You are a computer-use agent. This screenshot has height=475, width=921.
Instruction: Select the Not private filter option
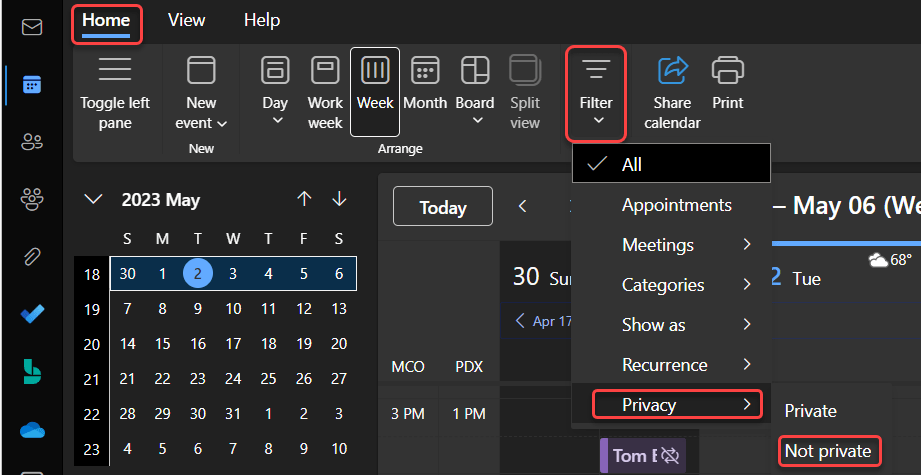click(827, 451)
